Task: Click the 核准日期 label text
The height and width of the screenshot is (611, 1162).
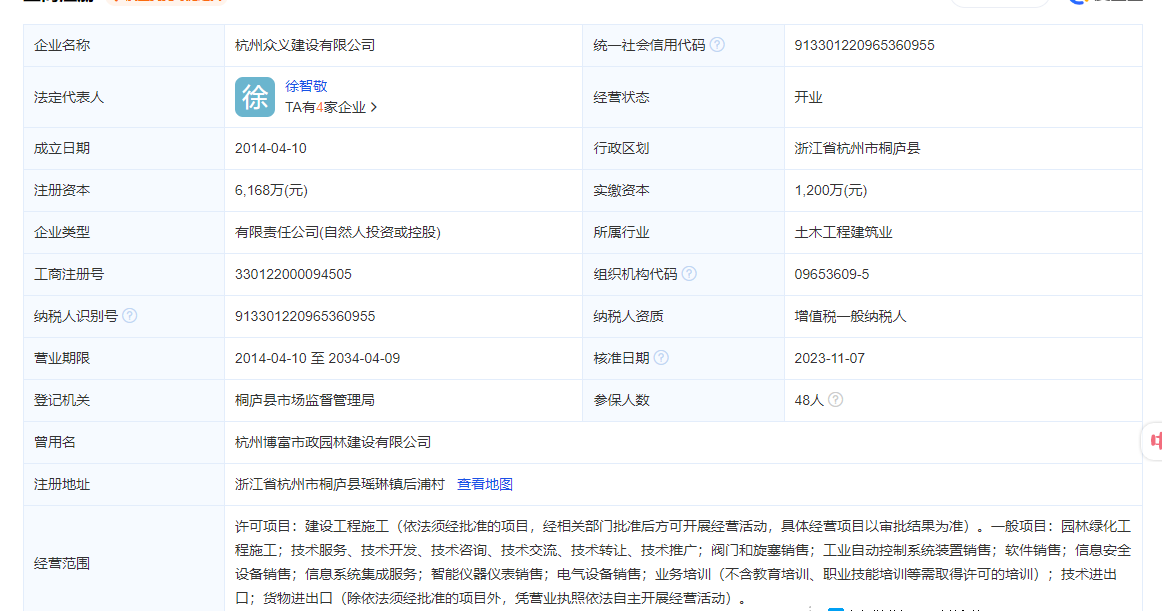Action: tap(621, 358)
